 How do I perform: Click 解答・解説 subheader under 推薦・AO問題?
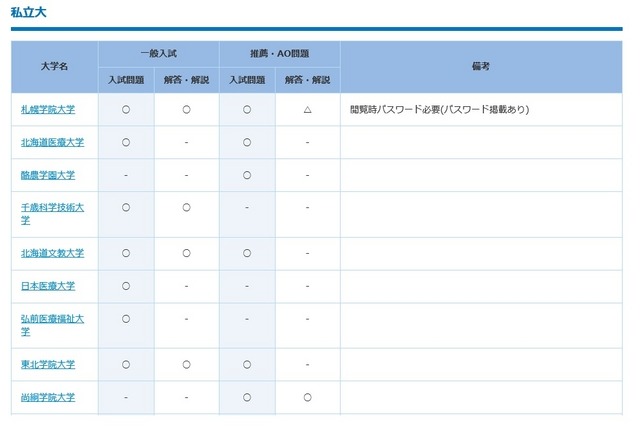click(x=307, y=80)
